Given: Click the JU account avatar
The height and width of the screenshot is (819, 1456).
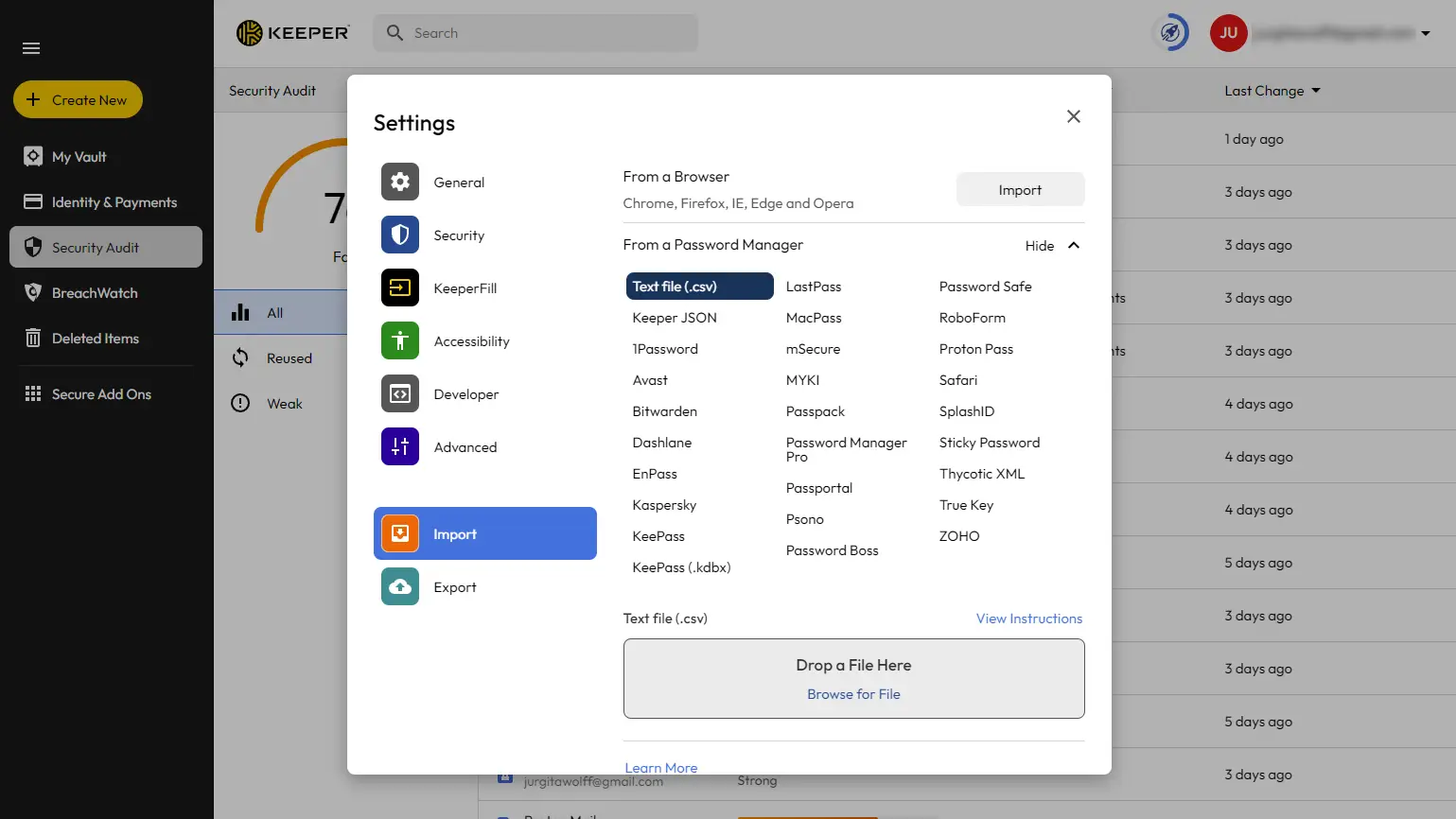Looking at the screenshot, I should tap(1228, 33).
